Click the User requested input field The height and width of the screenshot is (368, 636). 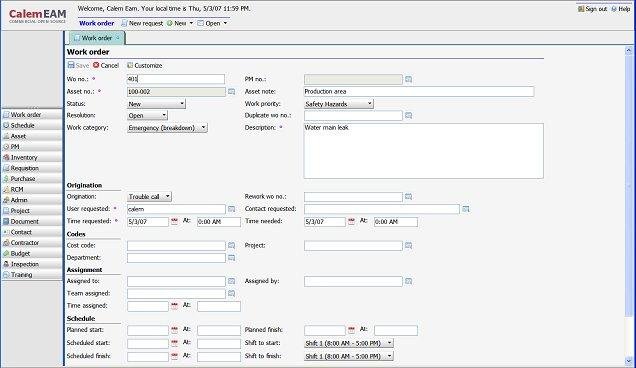176,209
